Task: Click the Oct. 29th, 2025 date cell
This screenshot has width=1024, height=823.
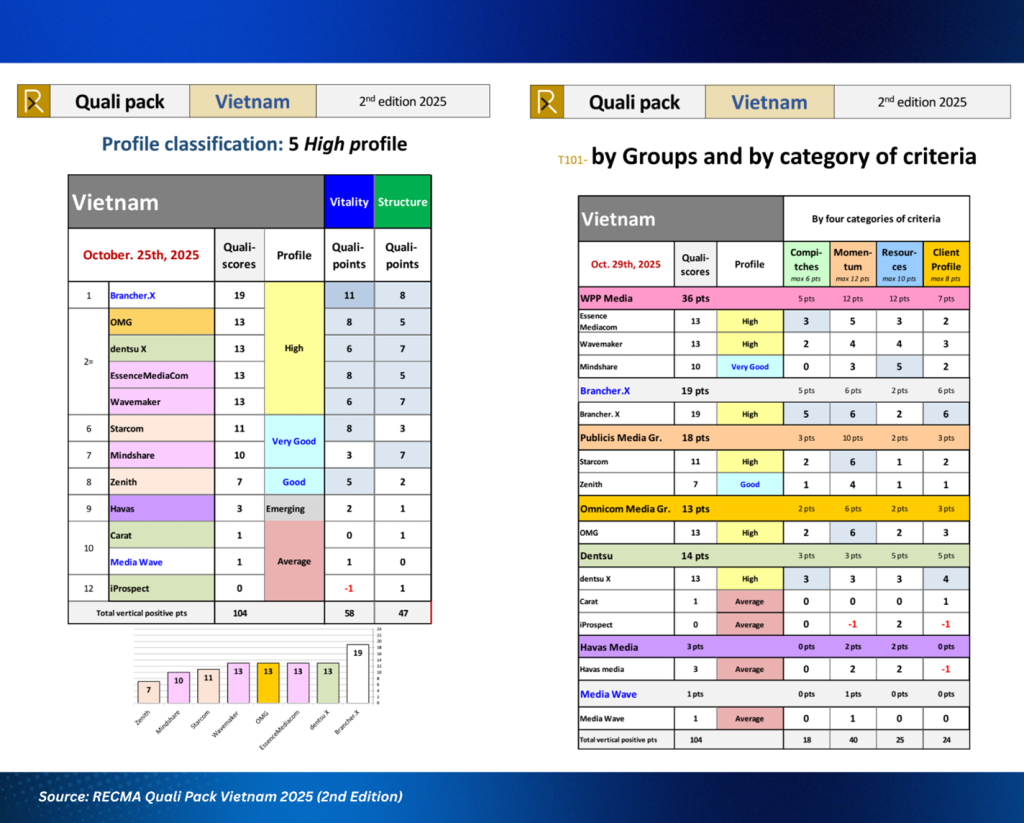Action: (626, 264)
